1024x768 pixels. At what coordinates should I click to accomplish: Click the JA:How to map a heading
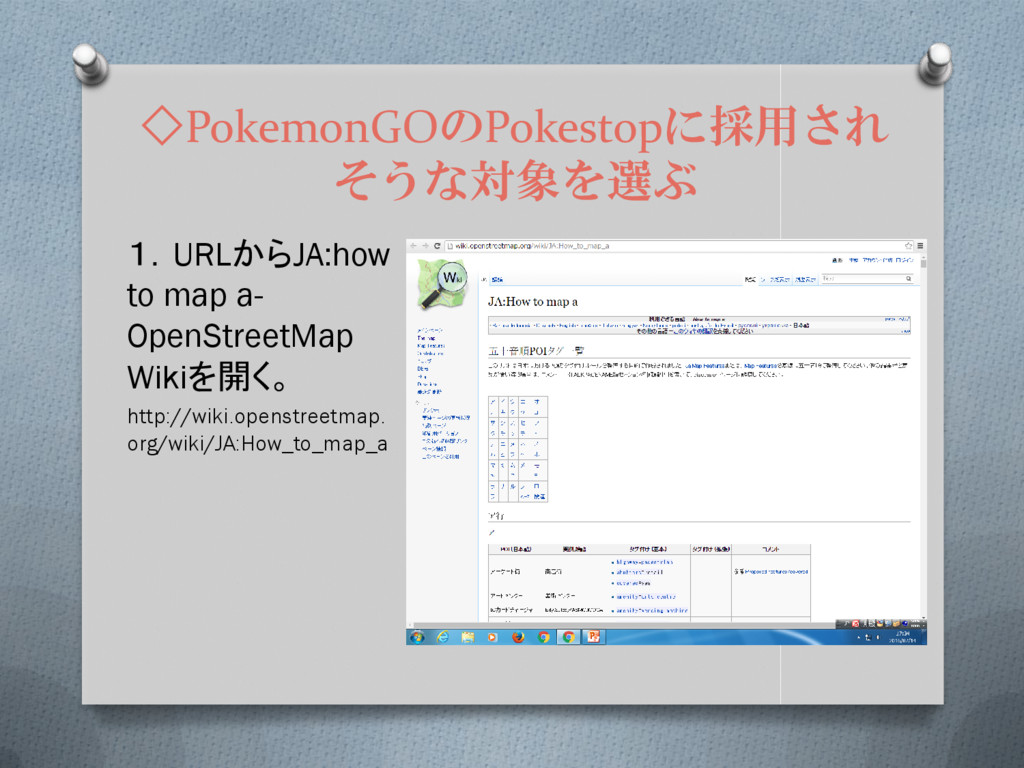coord(533,302)
